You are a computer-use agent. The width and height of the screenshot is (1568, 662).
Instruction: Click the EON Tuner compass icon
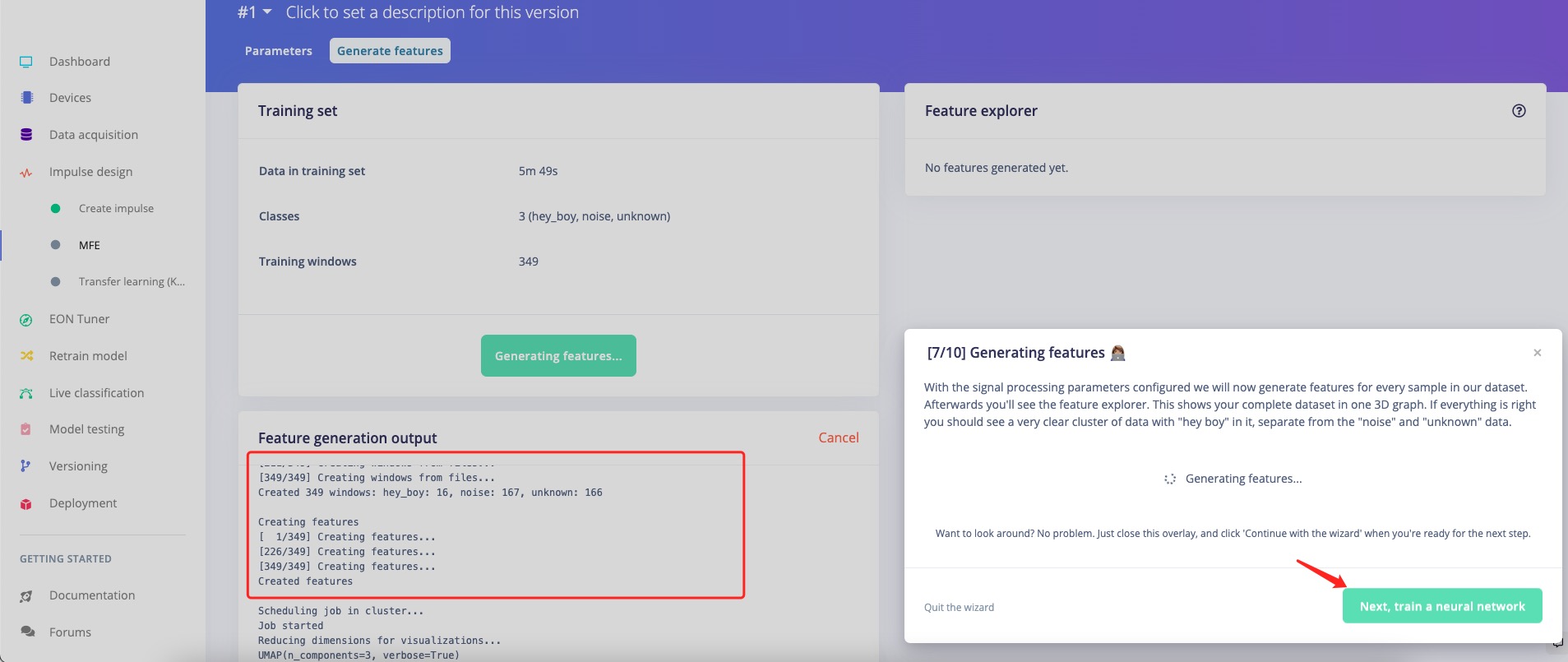(x=26, y=320)
